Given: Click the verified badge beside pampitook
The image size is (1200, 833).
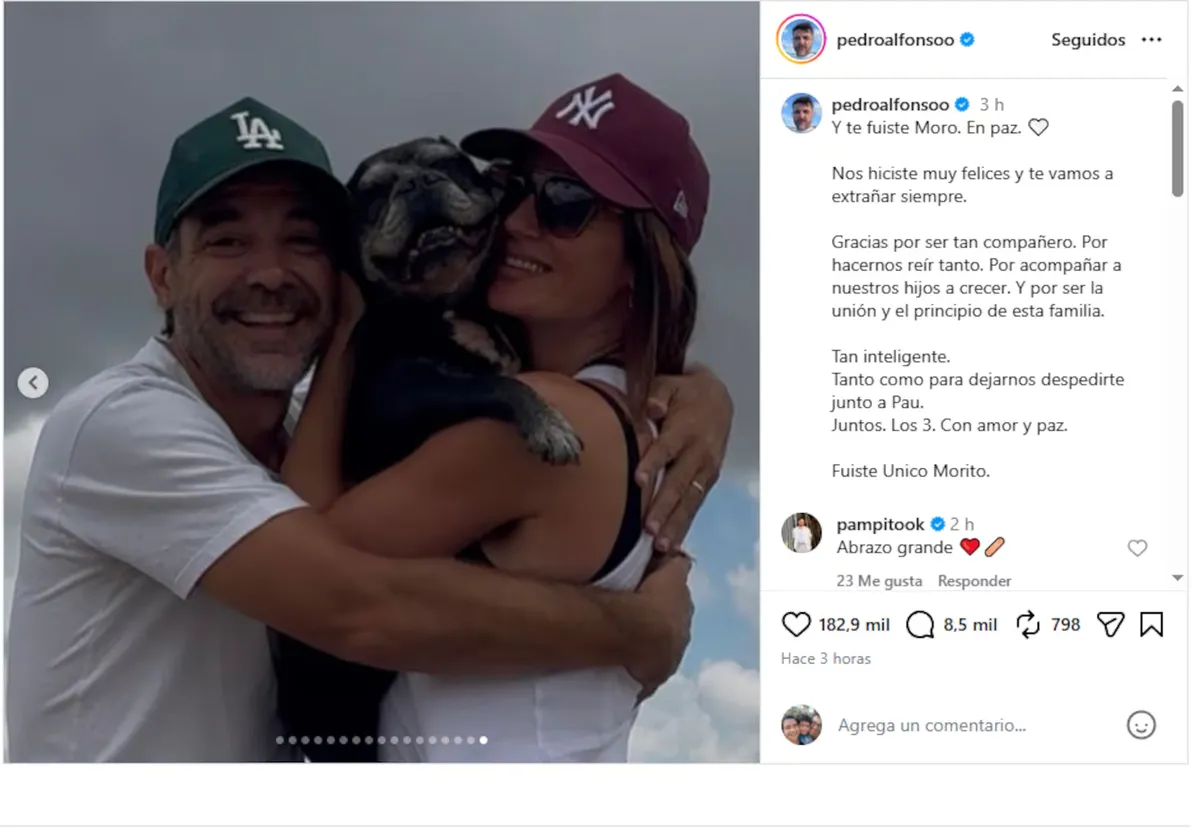Looking at the screenshot, I should tap(937, 522).
